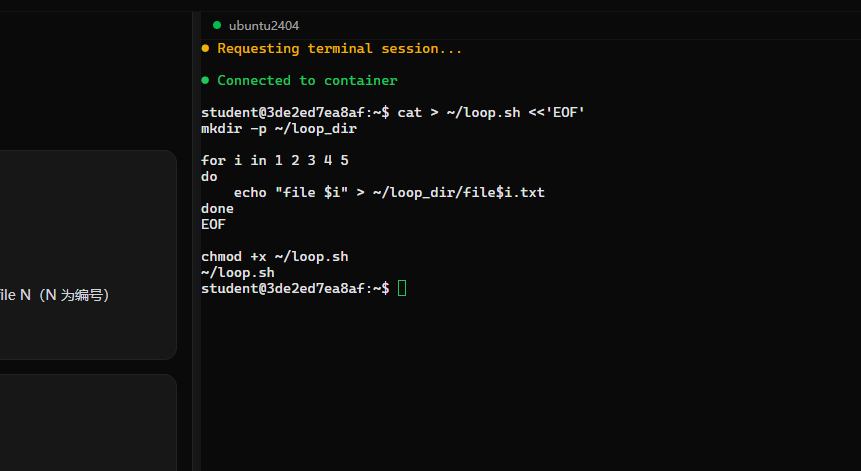Select the ubuntu2404 terminal tab
861x471 pixels.
pos(256,25)
